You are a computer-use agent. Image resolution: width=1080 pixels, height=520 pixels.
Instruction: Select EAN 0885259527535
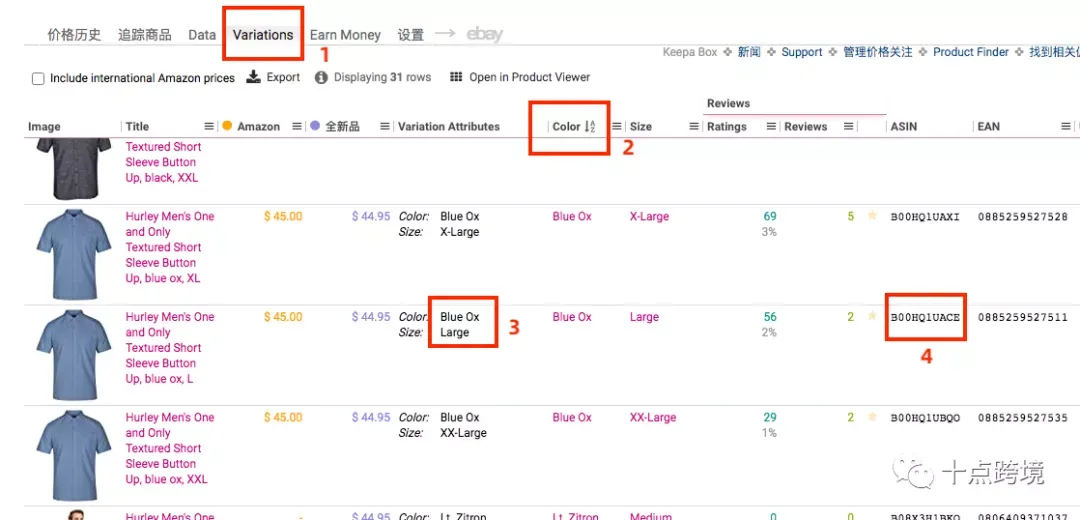[1023, 418]
